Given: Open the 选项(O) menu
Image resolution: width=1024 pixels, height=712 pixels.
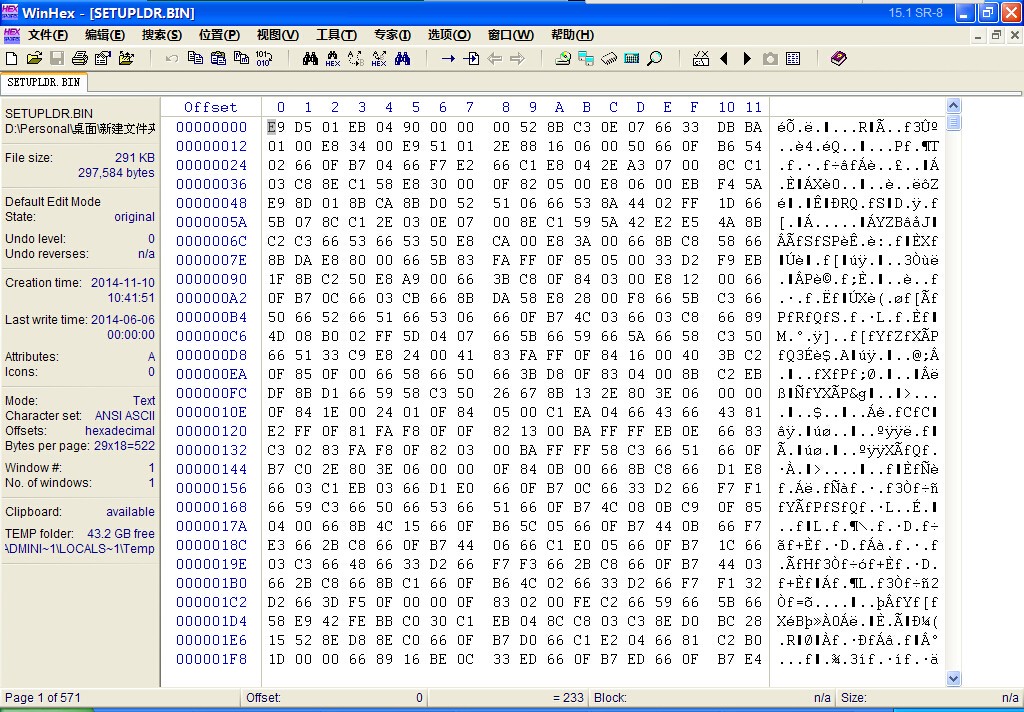Looking at the screenshot, I should 449,35.
